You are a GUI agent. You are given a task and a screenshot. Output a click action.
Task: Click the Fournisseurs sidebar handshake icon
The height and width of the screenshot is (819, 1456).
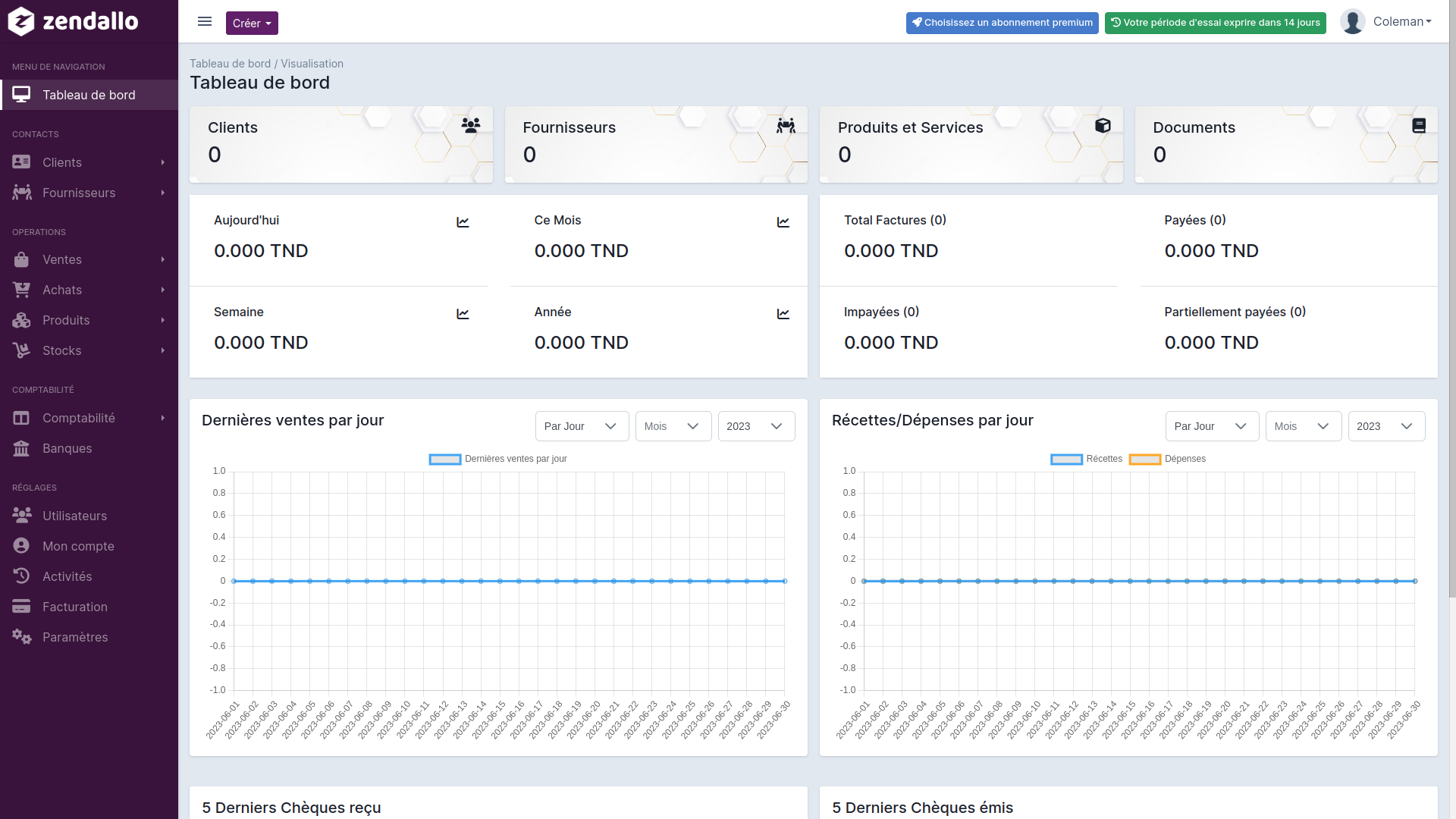click(x=22, y=193)
